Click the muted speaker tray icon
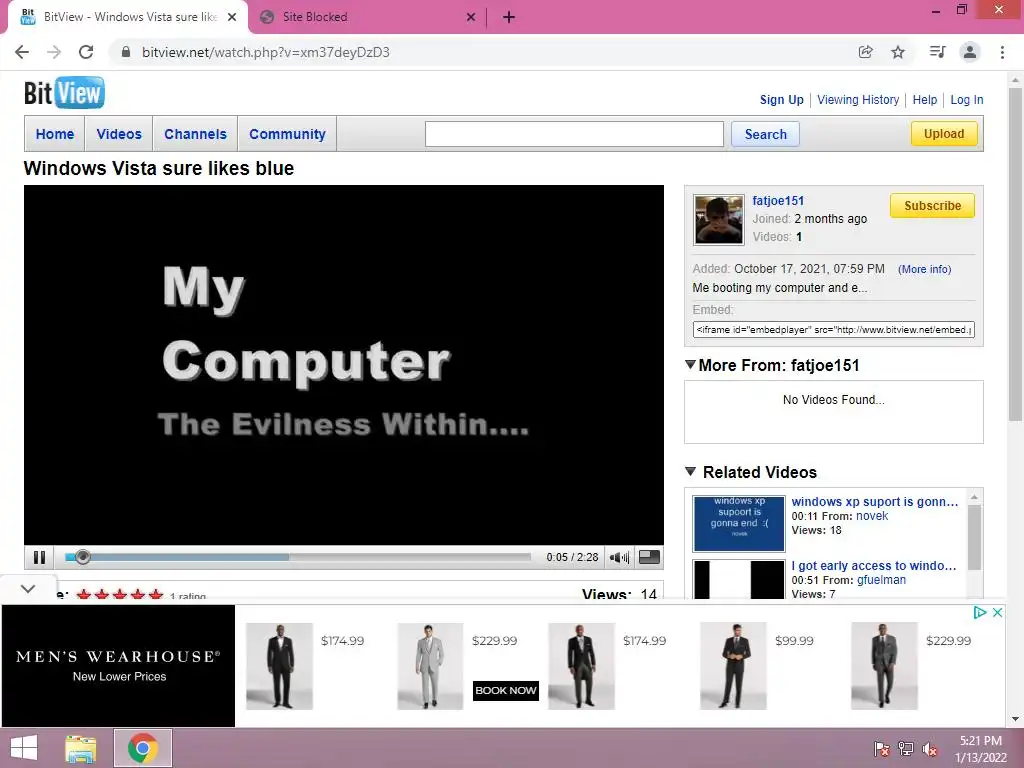Screen dimensions: 1024x768 click(x=930, y=749)
